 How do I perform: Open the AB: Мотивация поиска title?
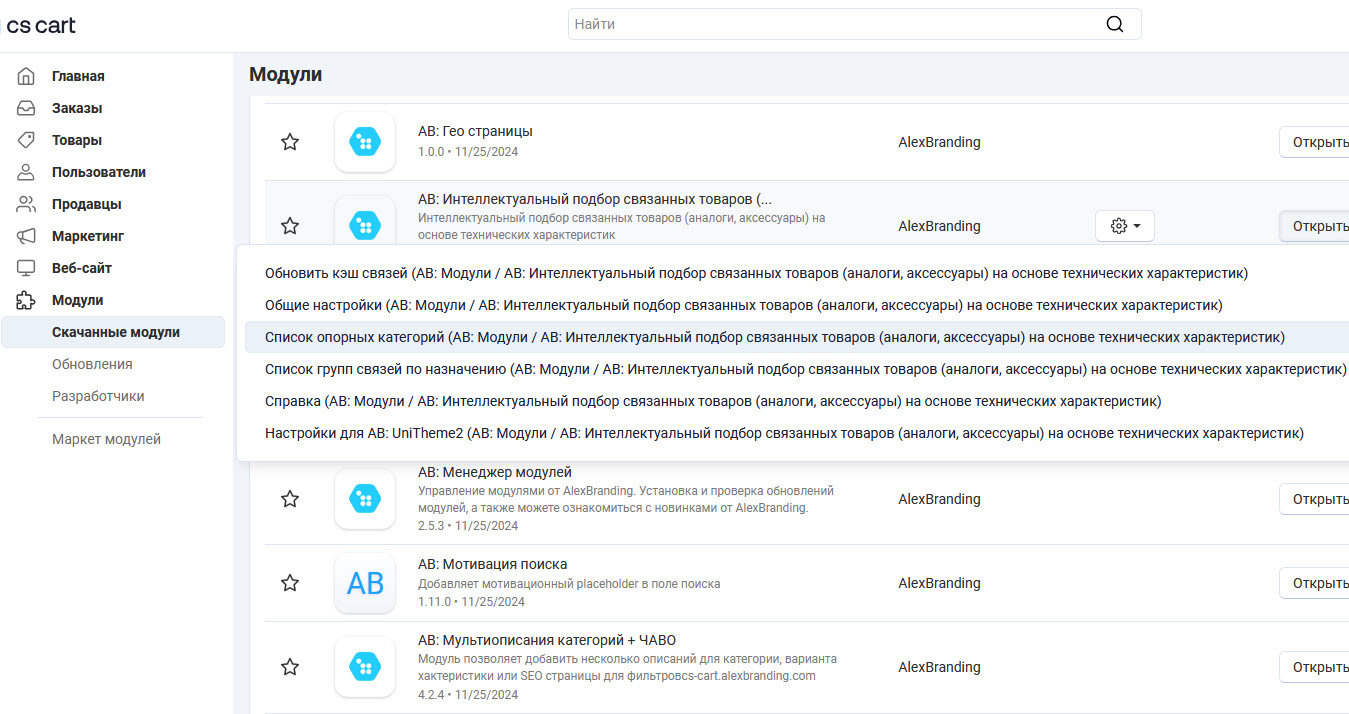[493, 564]
